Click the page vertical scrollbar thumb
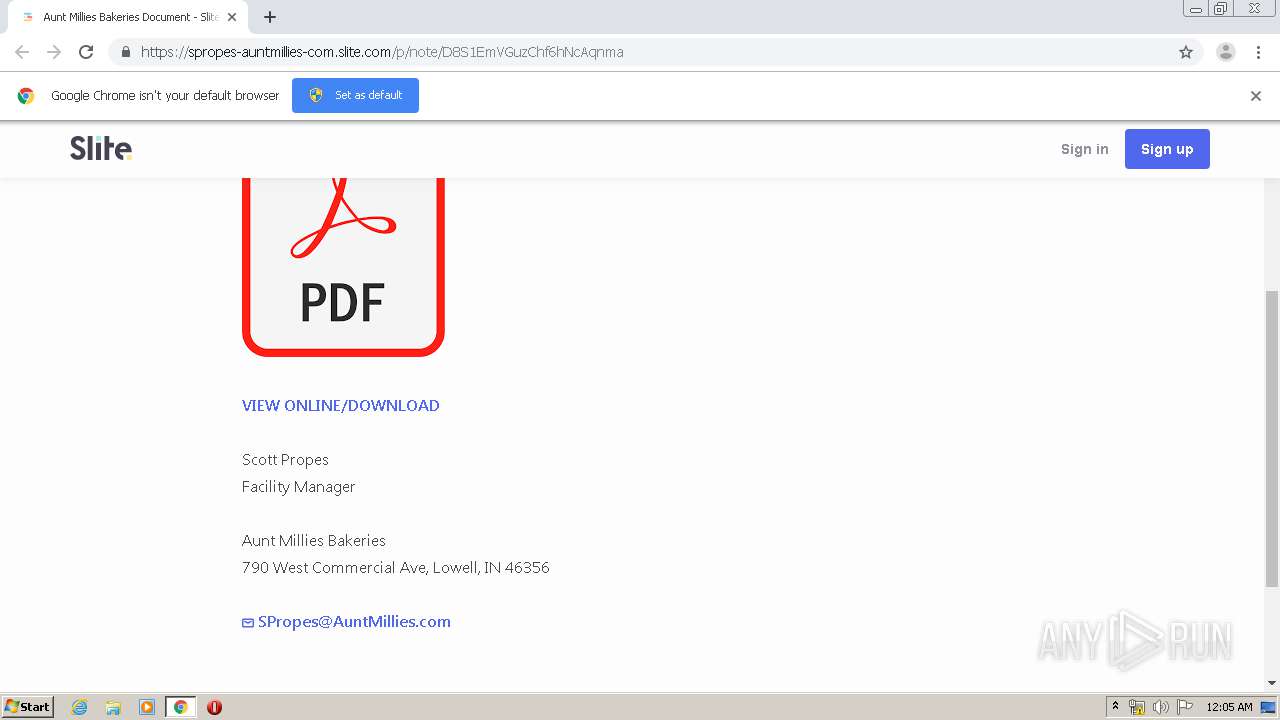 tap(1272, 437)
